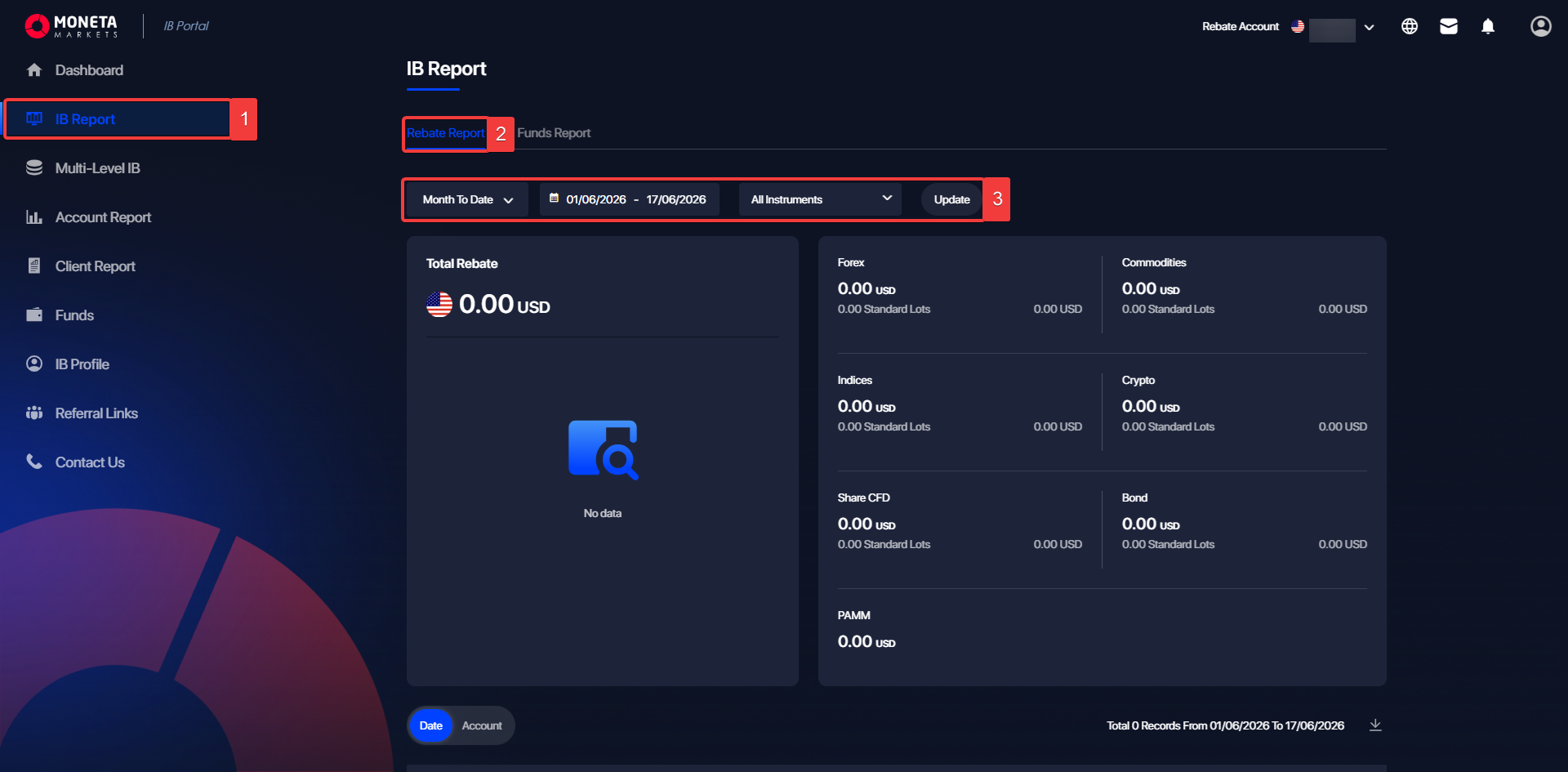The width and height of the screenshot is (1568, 772).
Task: Open Dashboard via the home icon
Action: pyautogui.click(x=34, y=70)
